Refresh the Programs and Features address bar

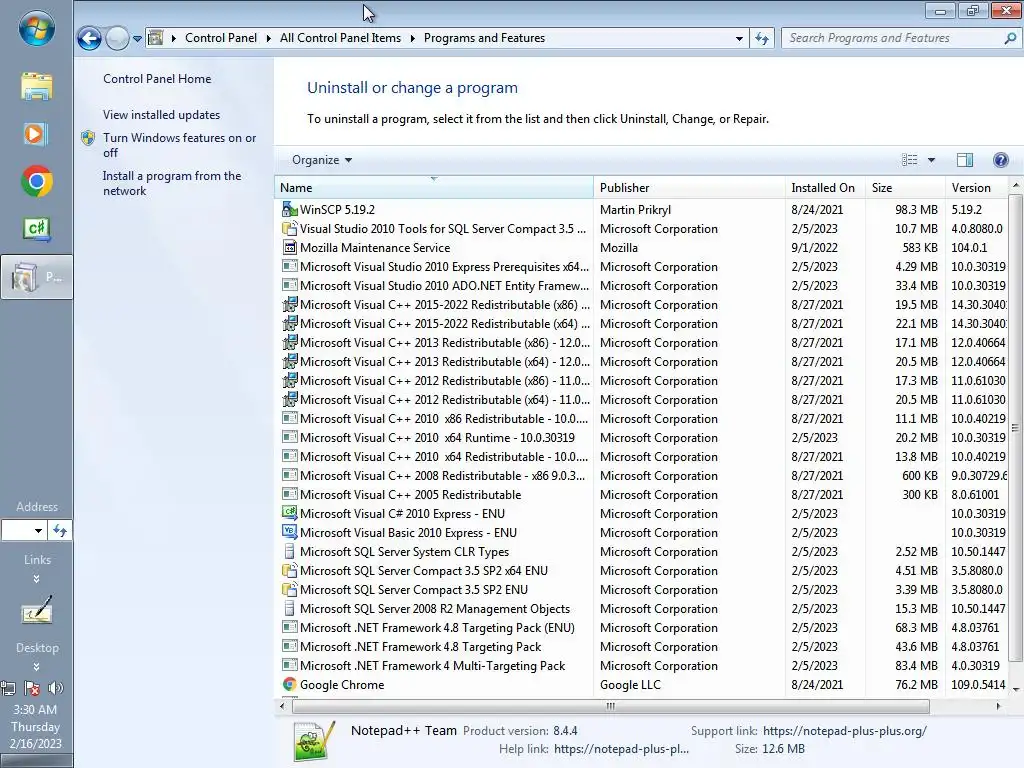(761, 39)
